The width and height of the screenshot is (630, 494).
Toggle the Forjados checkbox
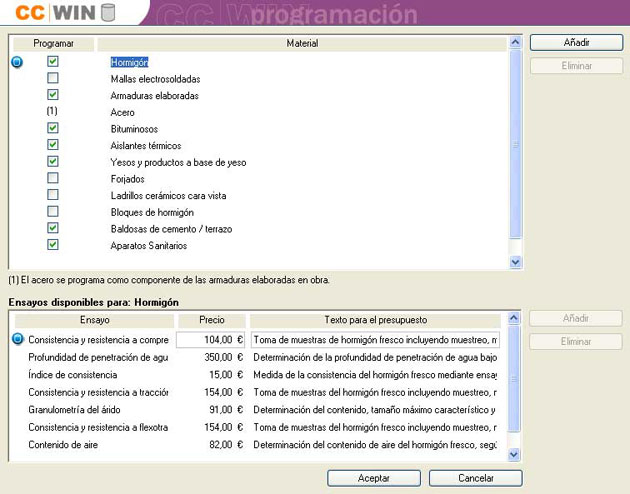tap(53, 178)
